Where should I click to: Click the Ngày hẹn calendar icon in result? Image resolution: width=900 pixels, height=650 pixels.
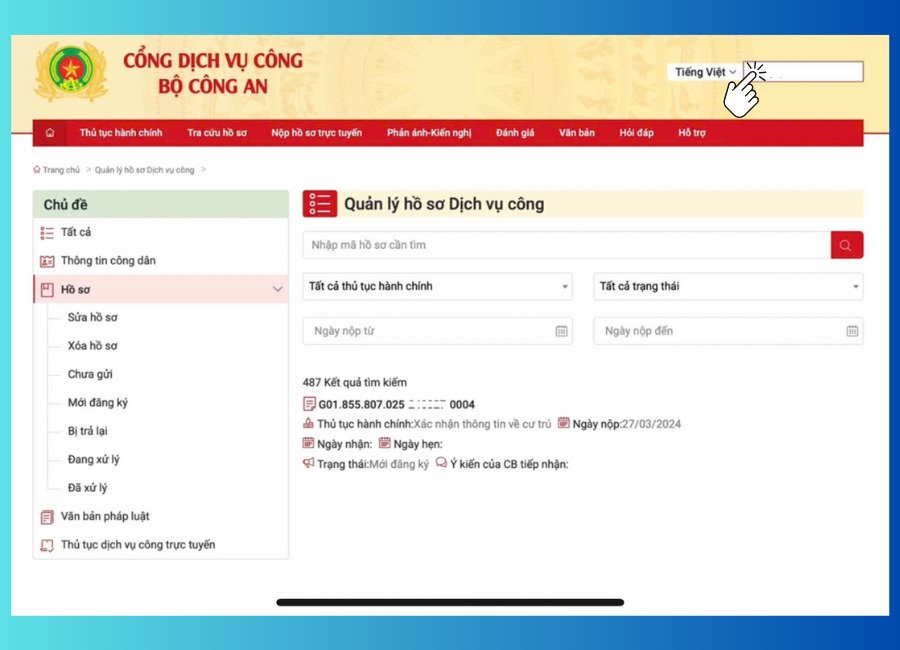pyautogui.click(x=385, y=443)
